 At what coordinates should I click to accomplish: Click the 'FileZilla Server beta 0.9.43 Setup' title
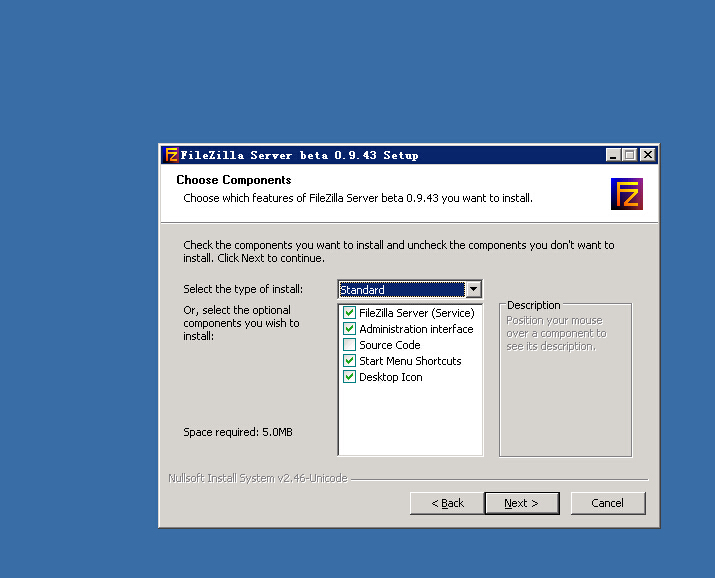click(x=299, y=155)
